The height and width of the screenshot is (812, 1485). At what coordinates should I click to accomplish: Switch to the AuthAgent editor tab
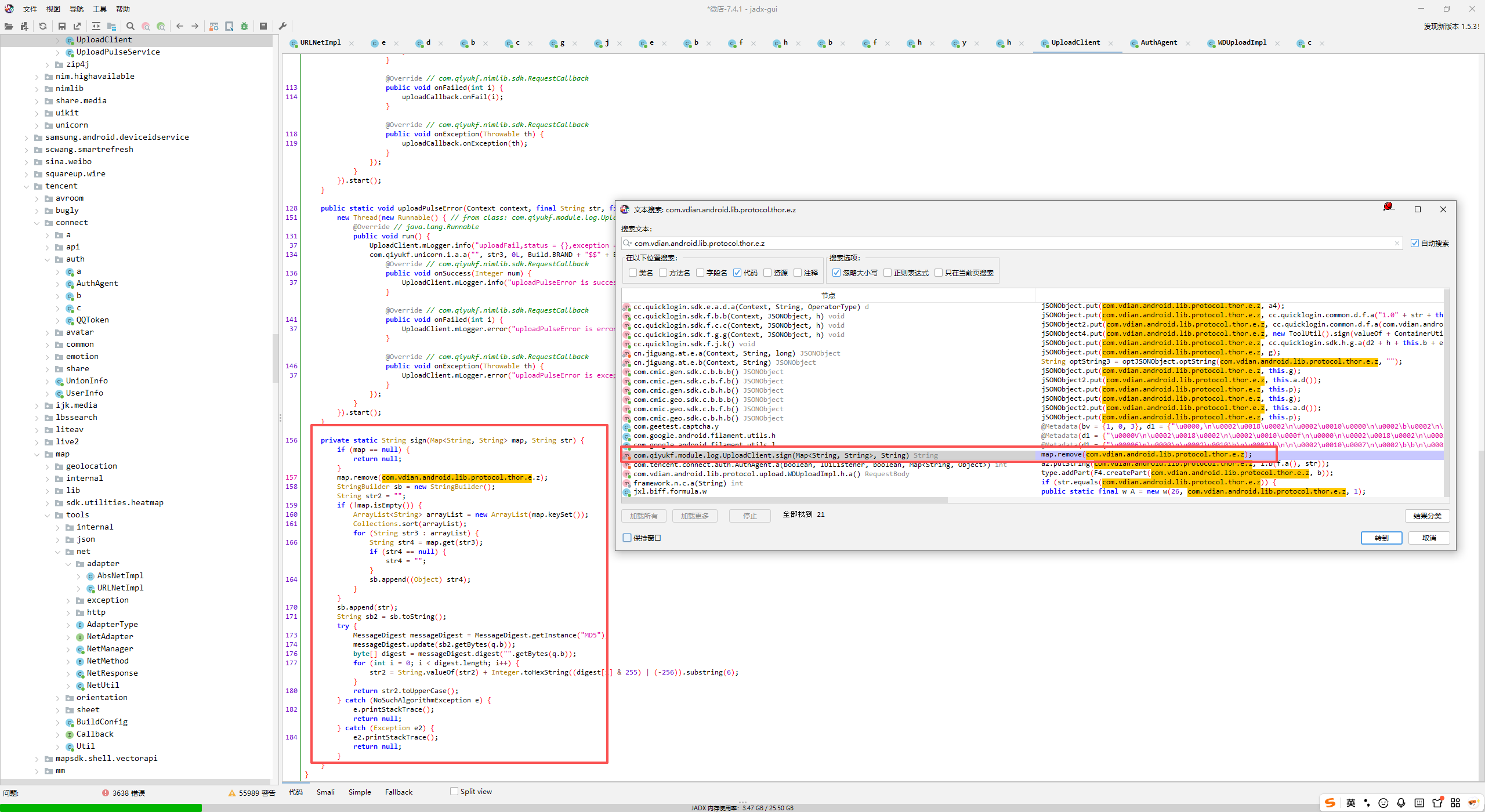tap(1158, 42)
